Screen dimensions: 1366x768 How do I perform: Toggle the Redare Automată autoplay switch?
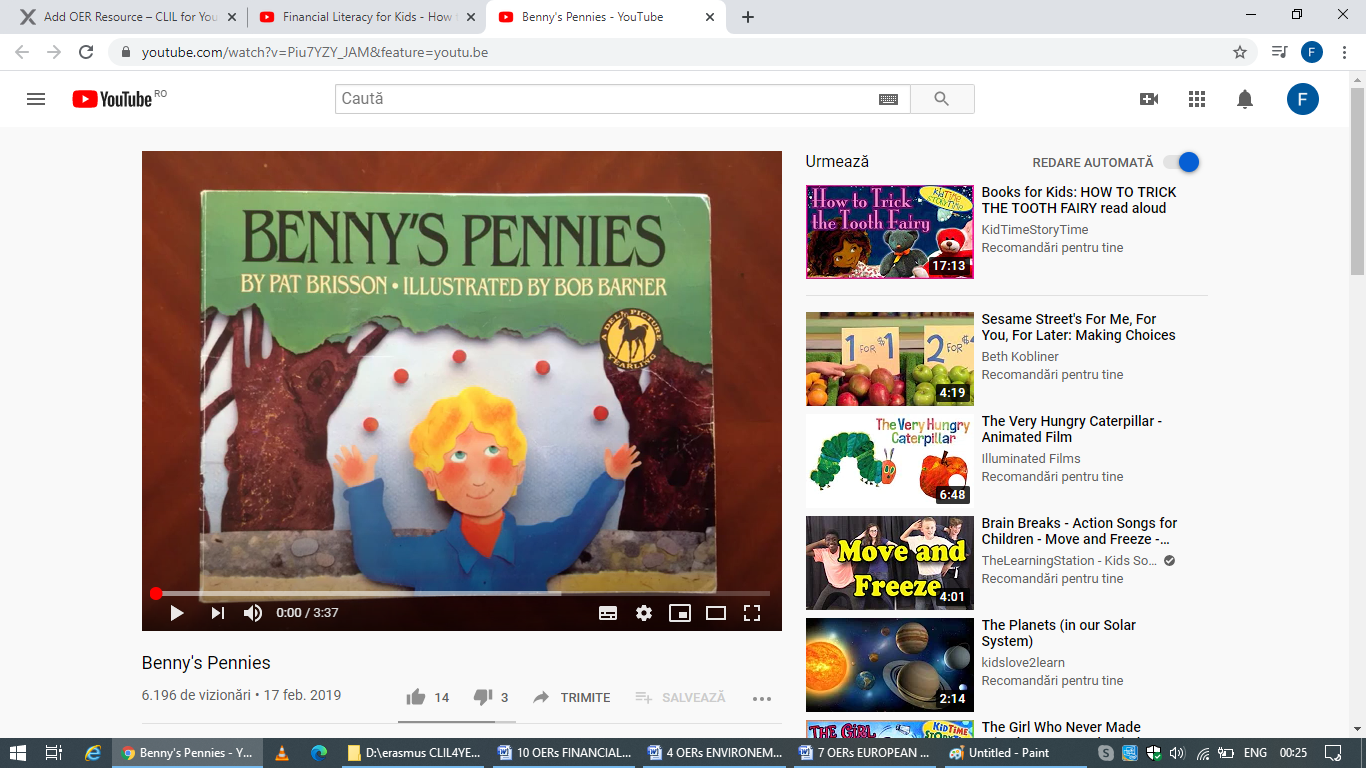point(1182,162)
